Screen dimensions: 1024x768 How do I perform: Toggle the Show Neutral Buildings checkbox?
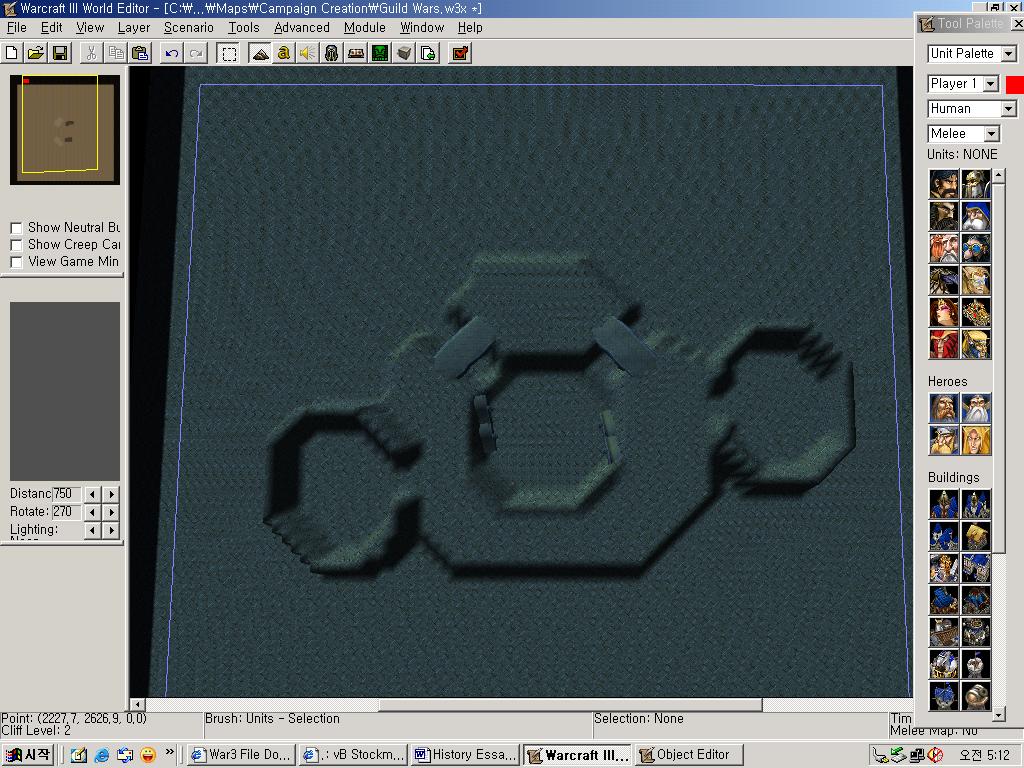[16, 228]
